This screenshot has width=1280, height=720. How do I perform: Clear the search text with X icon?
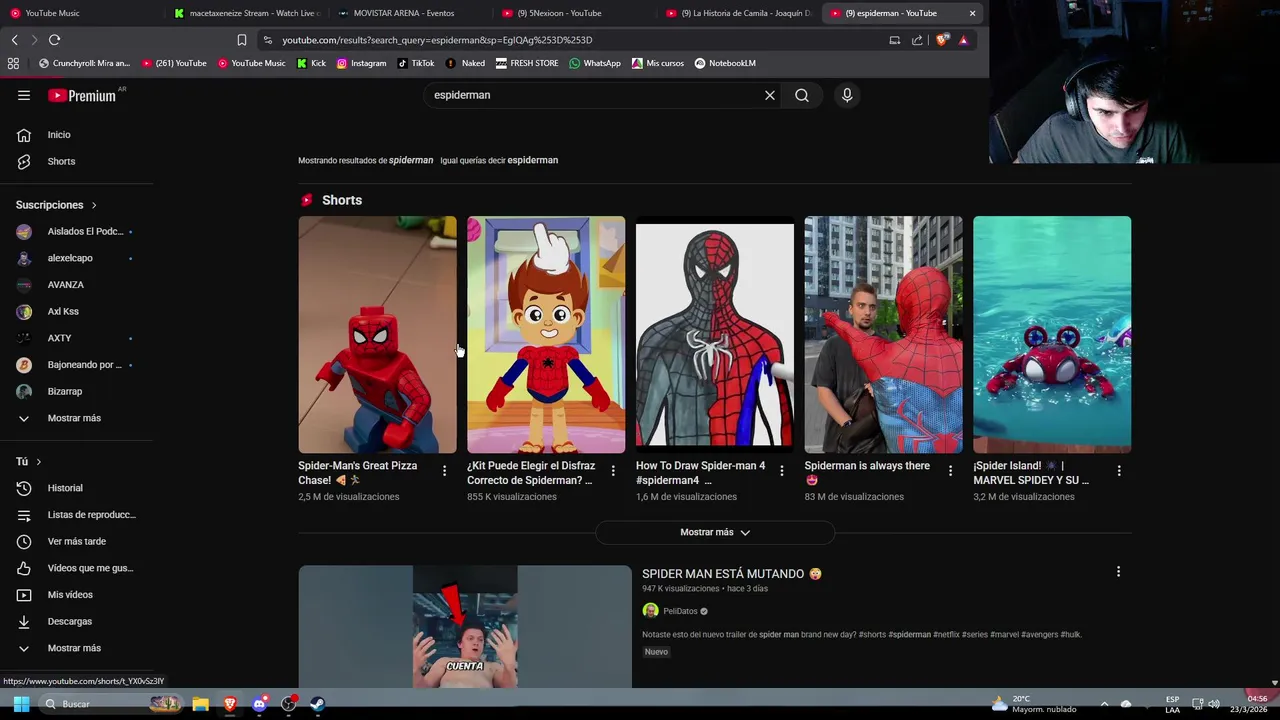770,95
